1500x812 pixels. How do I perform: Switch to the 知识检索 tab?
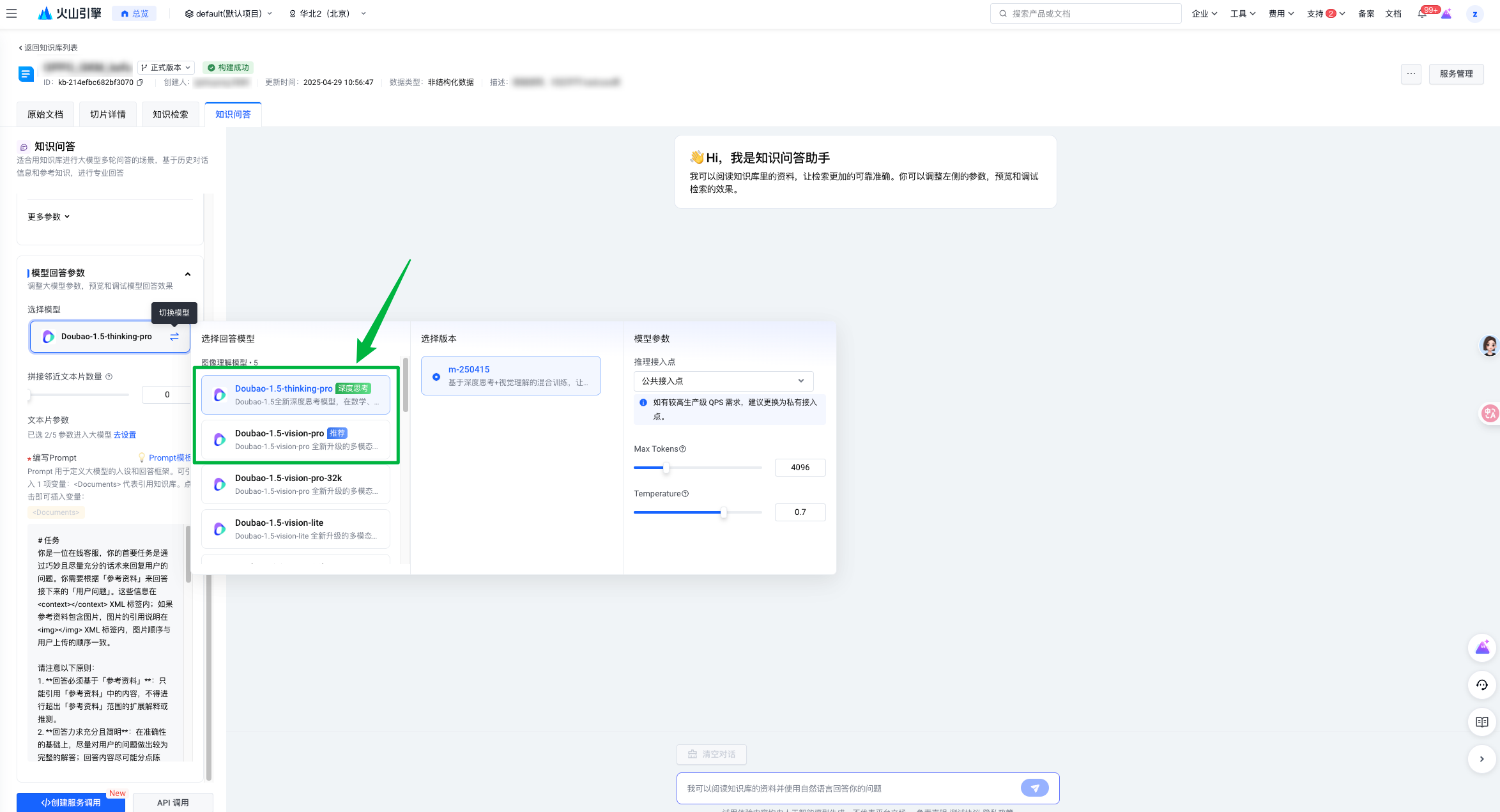pos(171,114)
